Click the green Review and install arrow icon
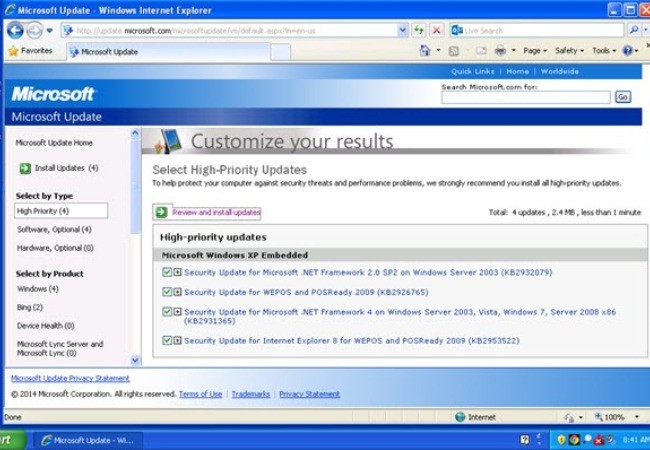Screen dimensions: 650x450 click(x=161, y=212)
